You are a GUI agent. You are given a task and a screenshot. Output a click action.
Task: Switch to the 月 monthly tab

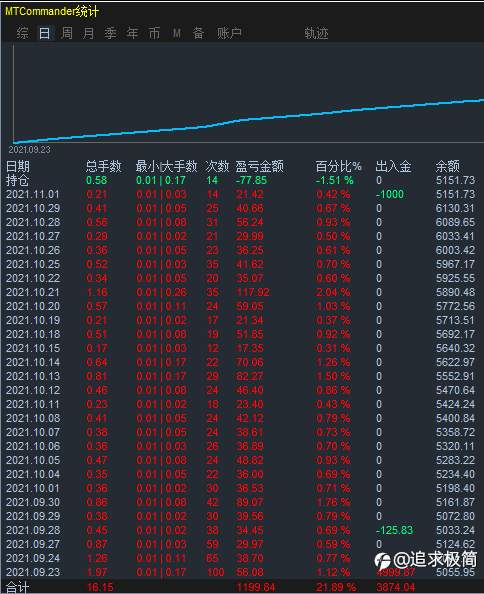[89, 33]
